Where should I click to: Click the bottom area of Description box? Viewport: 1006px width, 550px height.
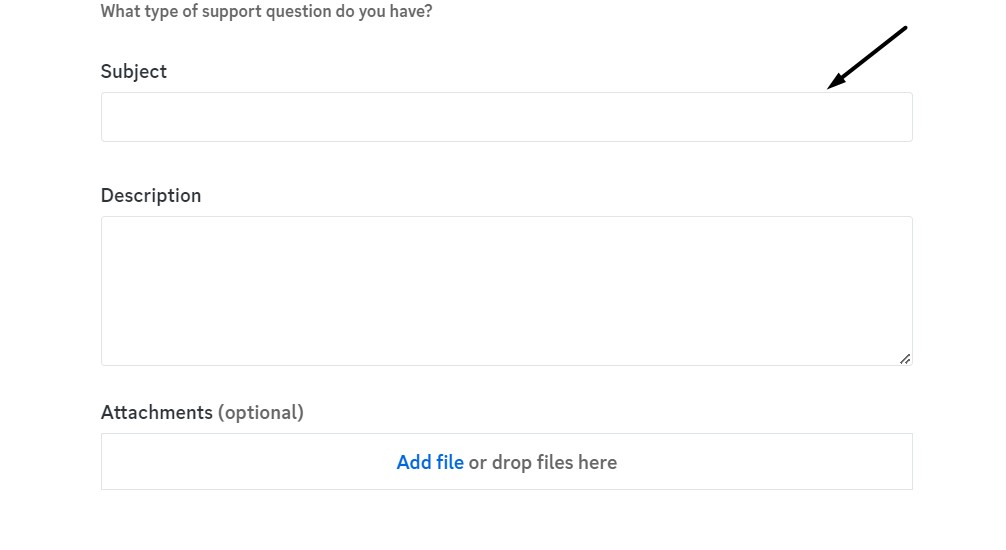point(506,350)
